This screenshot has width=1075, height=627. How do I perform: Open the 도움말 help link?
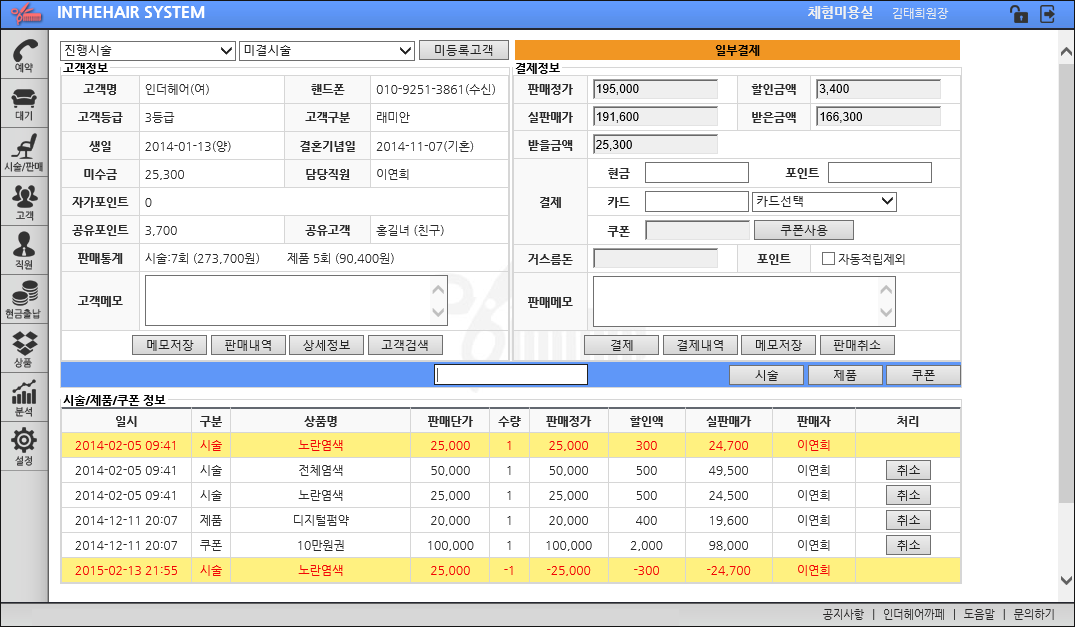pyautogui.click(x=979, y=614)
